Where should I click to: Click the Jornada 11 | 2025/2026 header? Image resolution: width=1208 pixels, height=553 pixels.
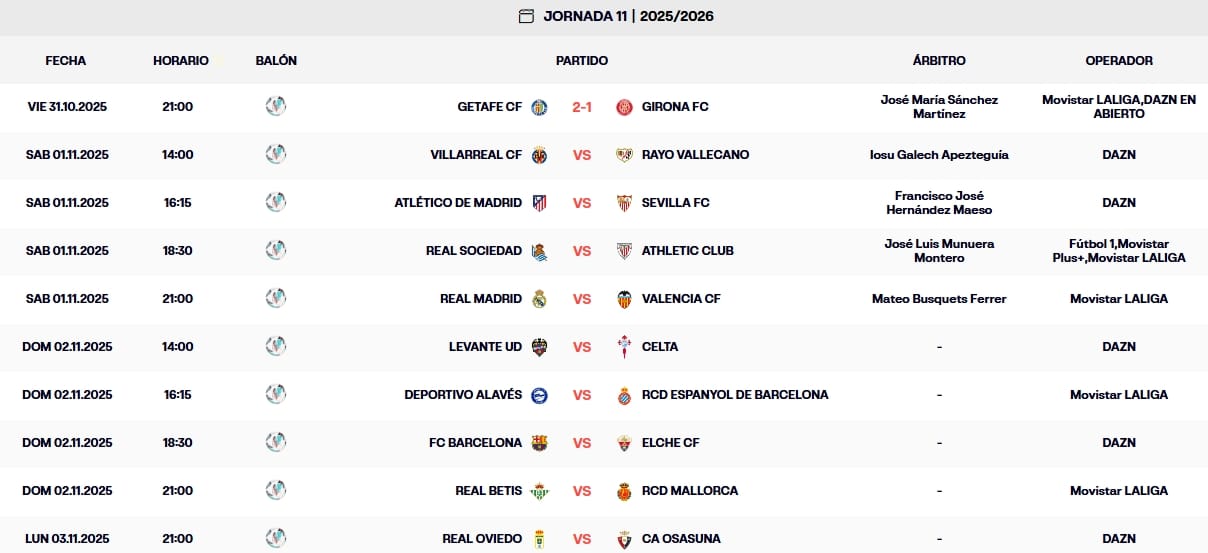pyautogui.click(x=628, y=16)
